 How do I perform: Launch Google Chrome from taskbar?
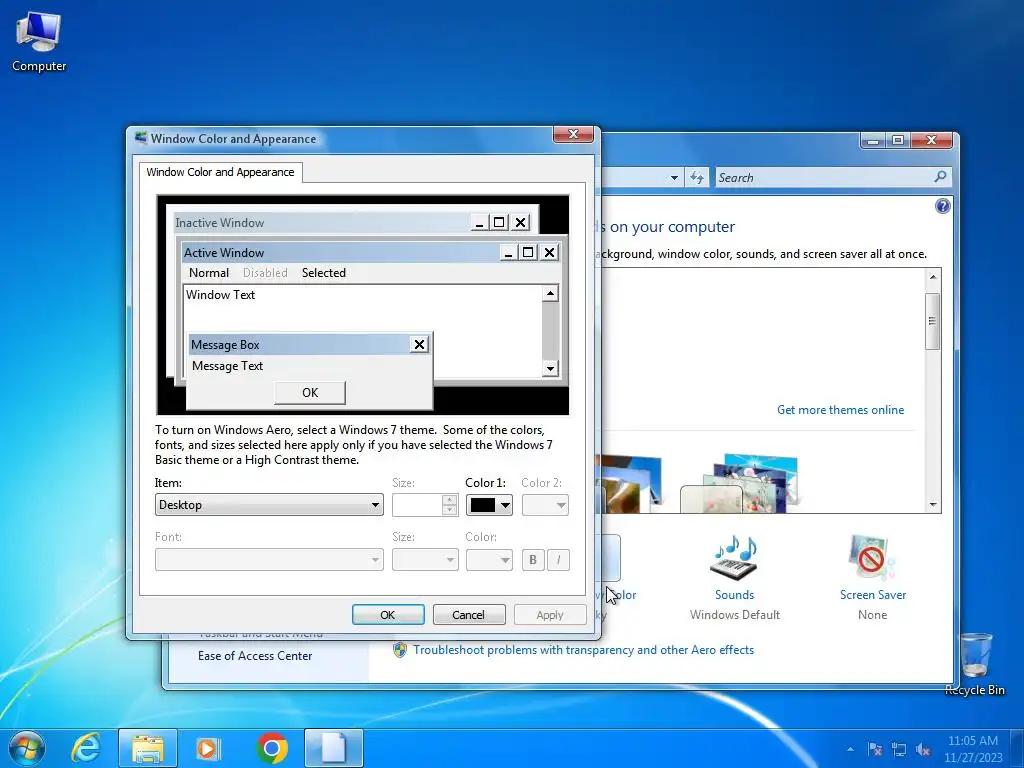pyautogui.click(x=272, y=748)
